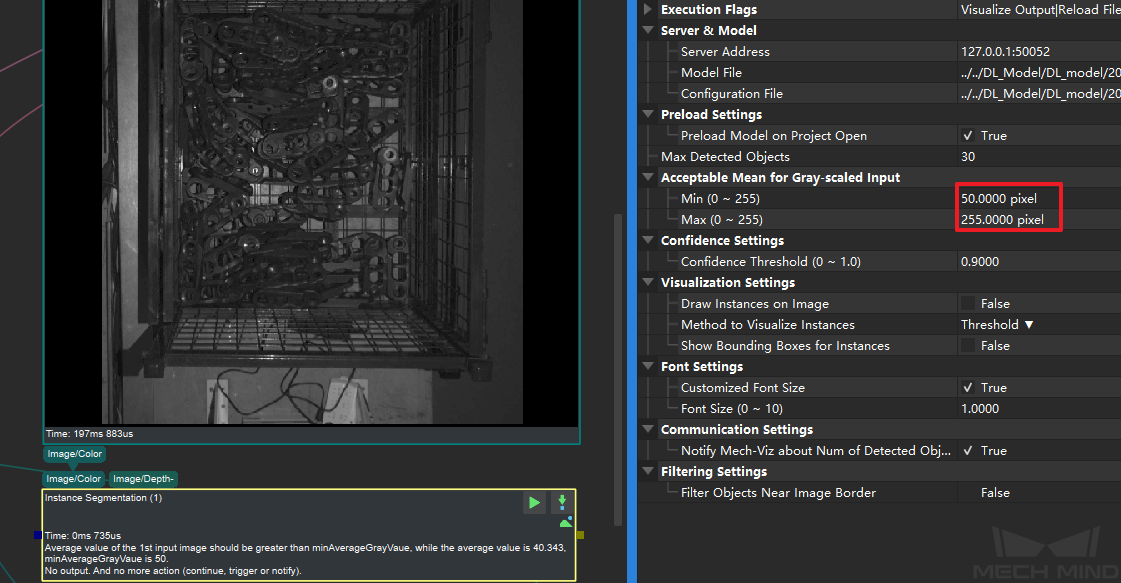Edit the Min (0 ~ 255) pixel value

(x=1000, y=199)
